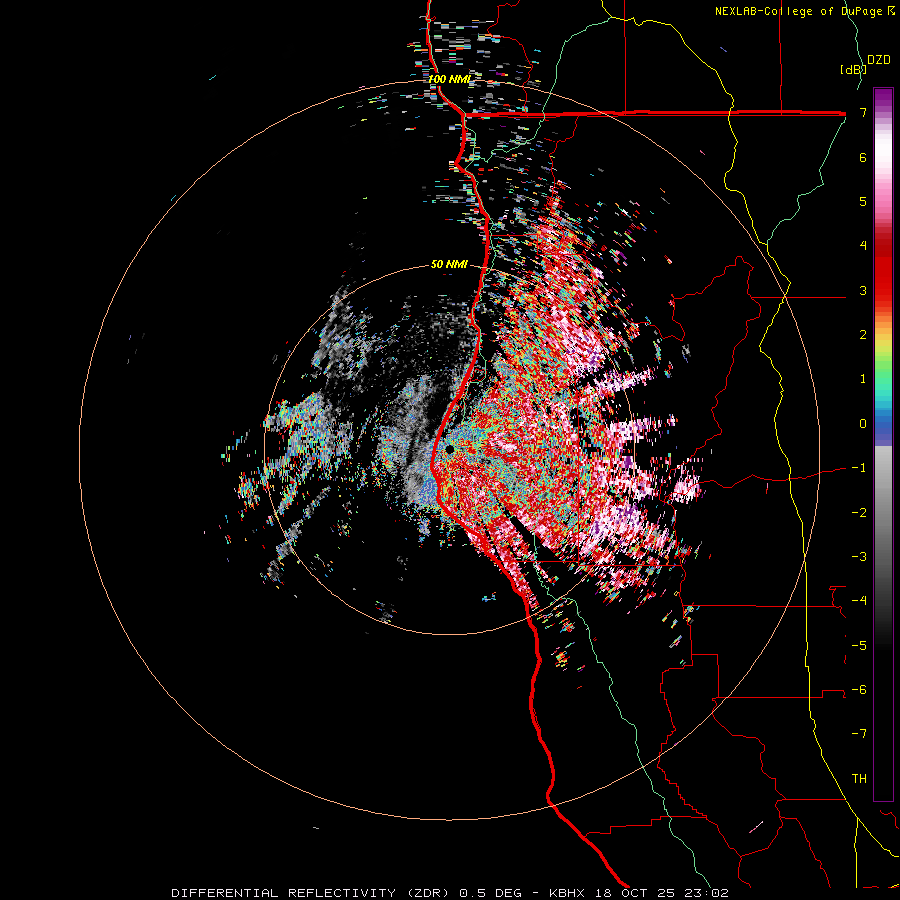
Task: Pick the pink color band near 5 dB
Action: [x=883, y=201]
